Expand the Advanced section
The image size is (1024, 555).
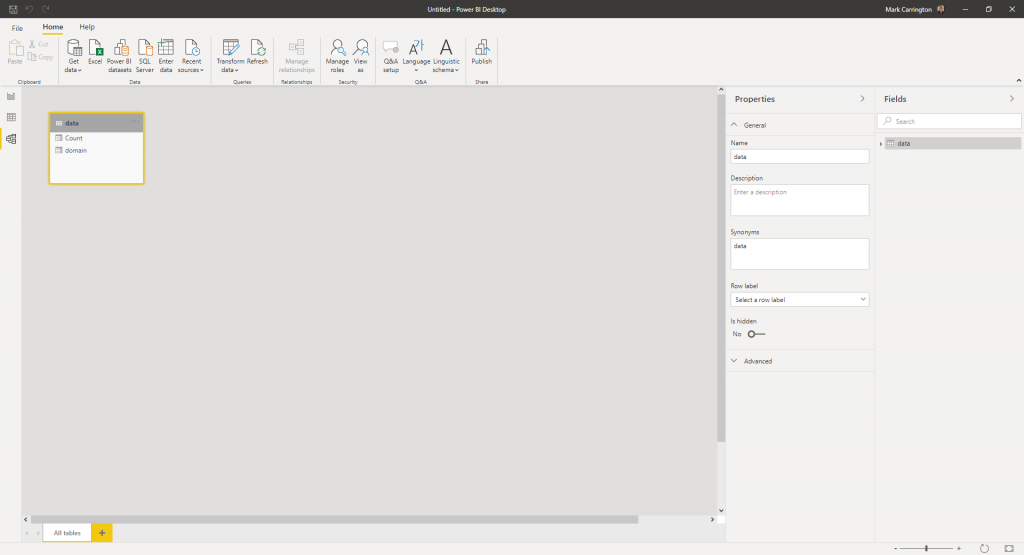[734, 361]
